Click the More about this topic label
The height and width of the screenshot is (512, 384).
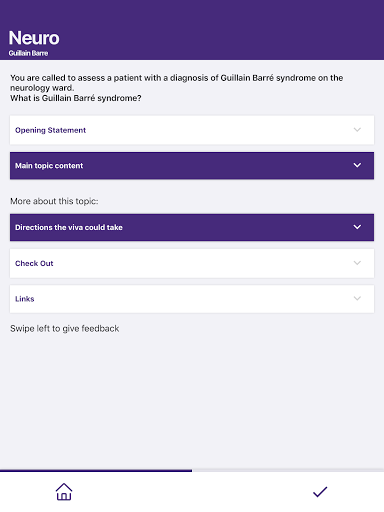click(x=54, y=201)
